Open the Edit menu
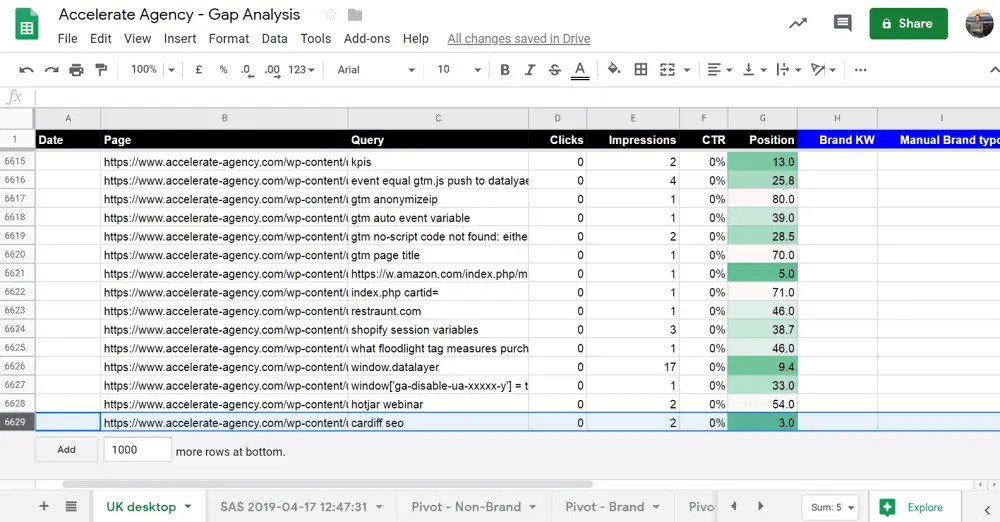Viewport: 1000px width, 522px height. [x=101, y=39]
